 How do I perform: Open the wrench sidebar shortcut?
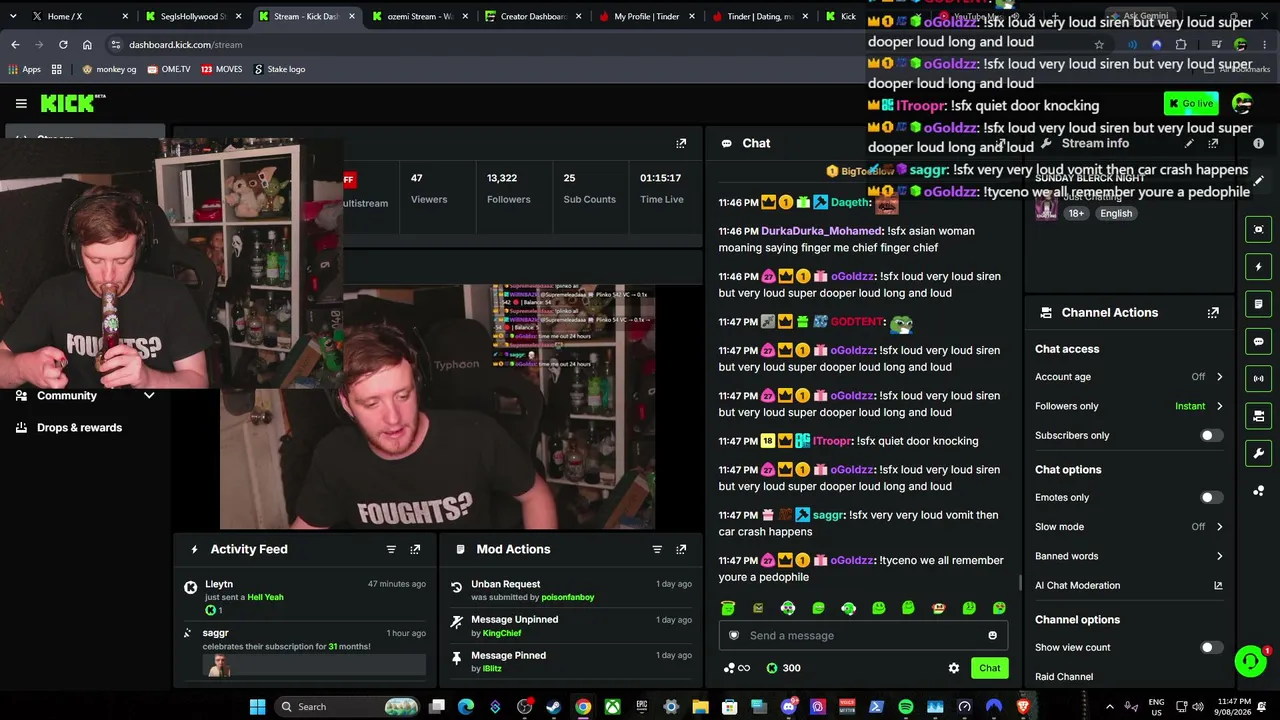pyautogui.click(x=1258, y=453)
